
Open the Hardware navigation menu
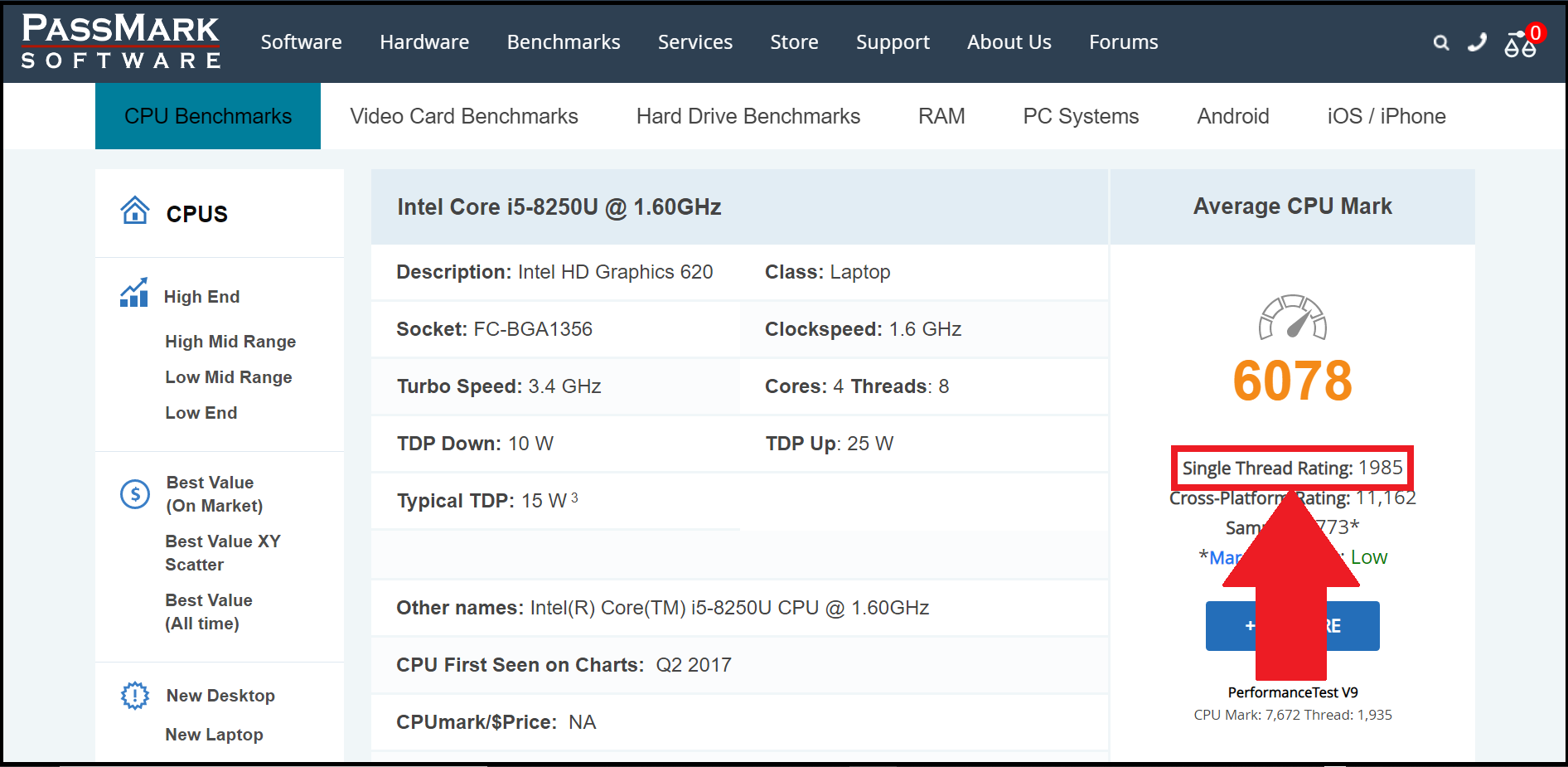point(424,42)
